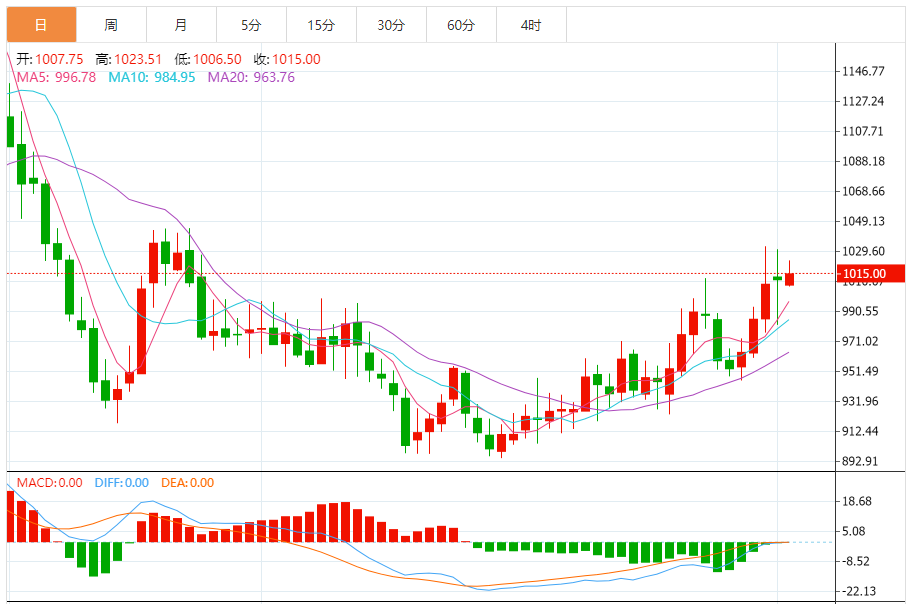Click the 931.96 price axis label
Screen dimensions: 910x604
pyautogui.click(x=861, y=401)
